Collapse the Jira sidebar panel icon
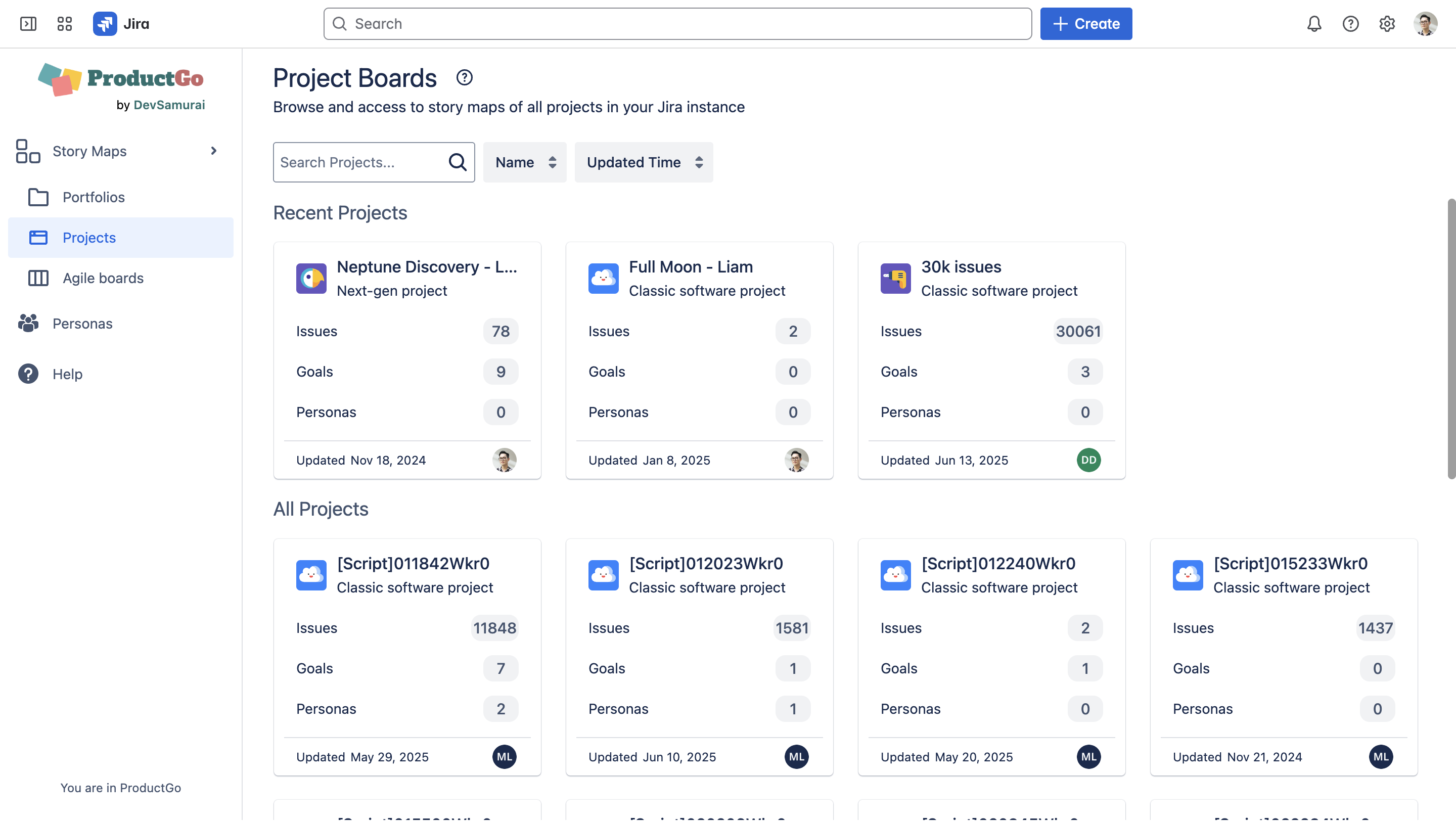1456x821 pixels. (28, 24)
